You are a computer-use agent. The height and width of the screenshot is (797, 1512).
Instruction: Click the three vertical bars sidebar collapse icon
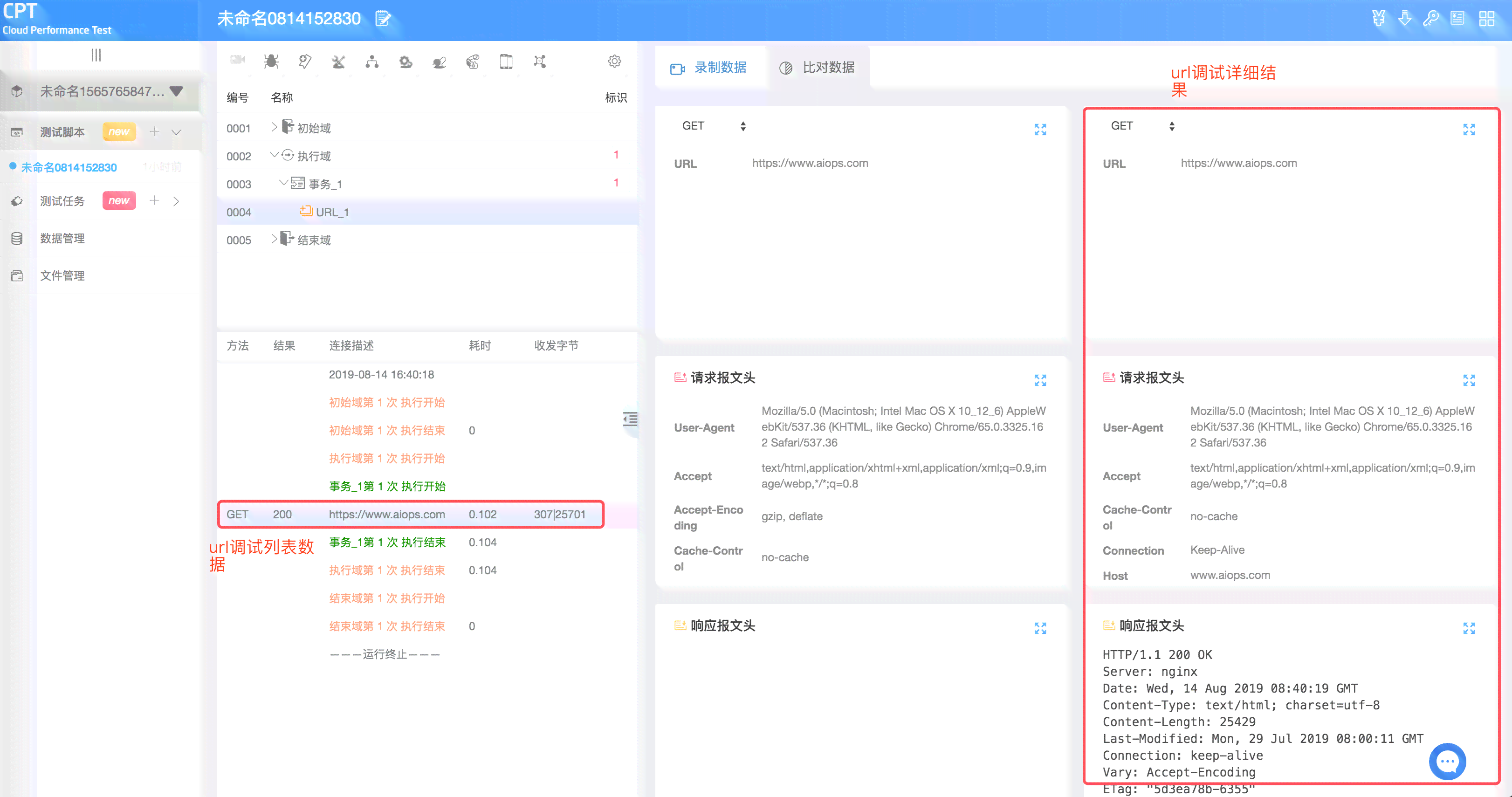coord(96,55)
